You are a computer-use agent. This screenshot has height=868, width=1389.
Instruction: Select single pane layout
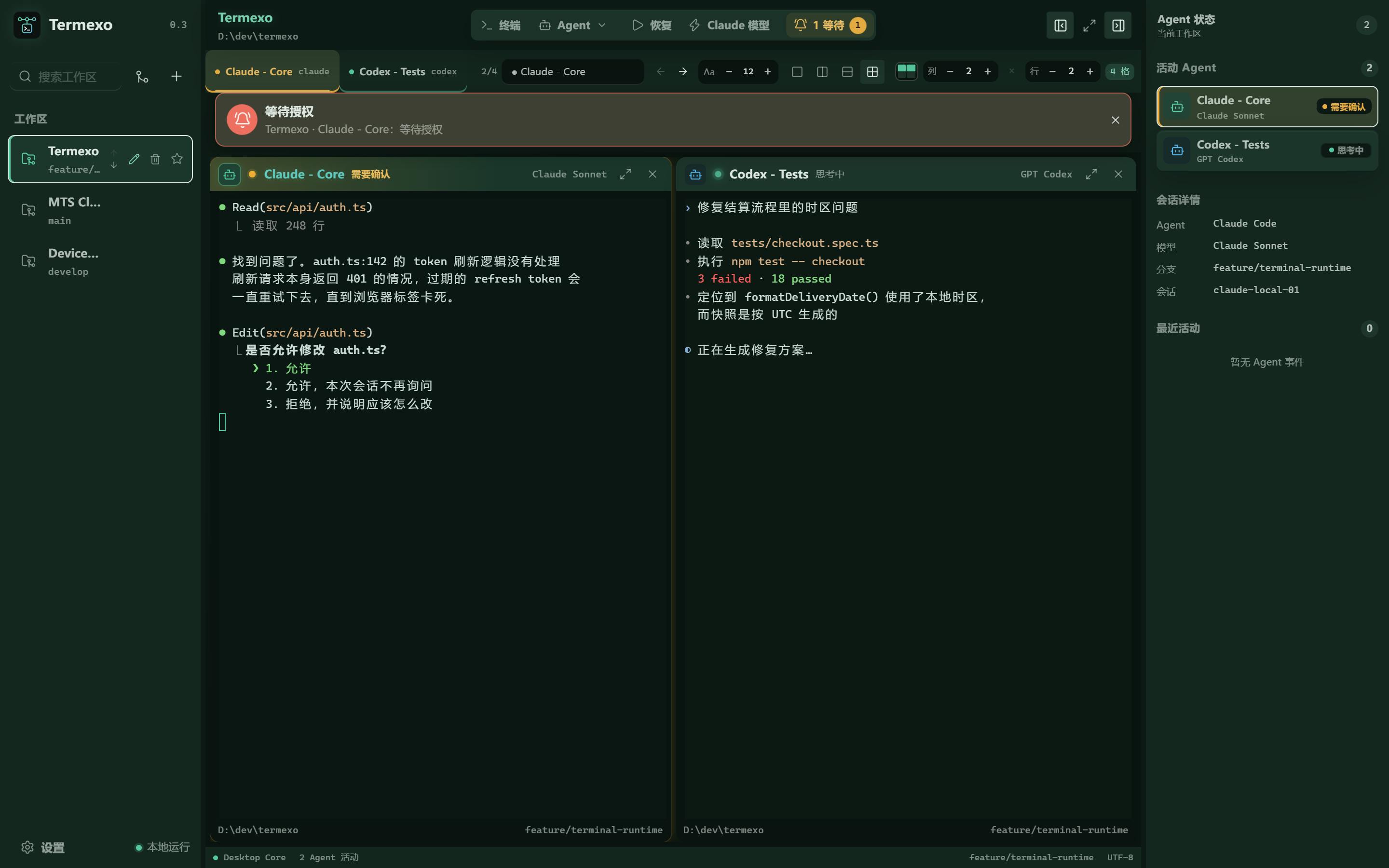pyautogui.click(x=797, y=72)
